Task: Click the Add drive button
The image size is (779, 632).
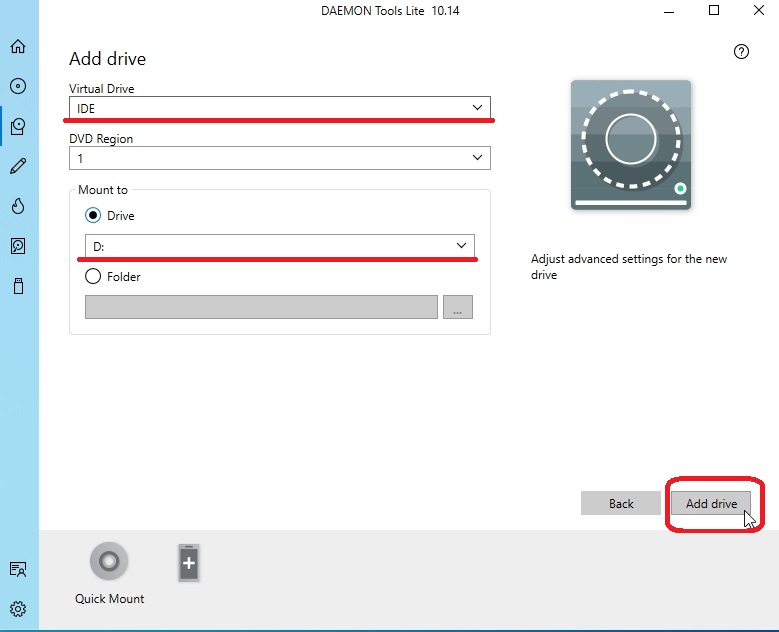Action: pyautogui.click(x=711, y=503)
